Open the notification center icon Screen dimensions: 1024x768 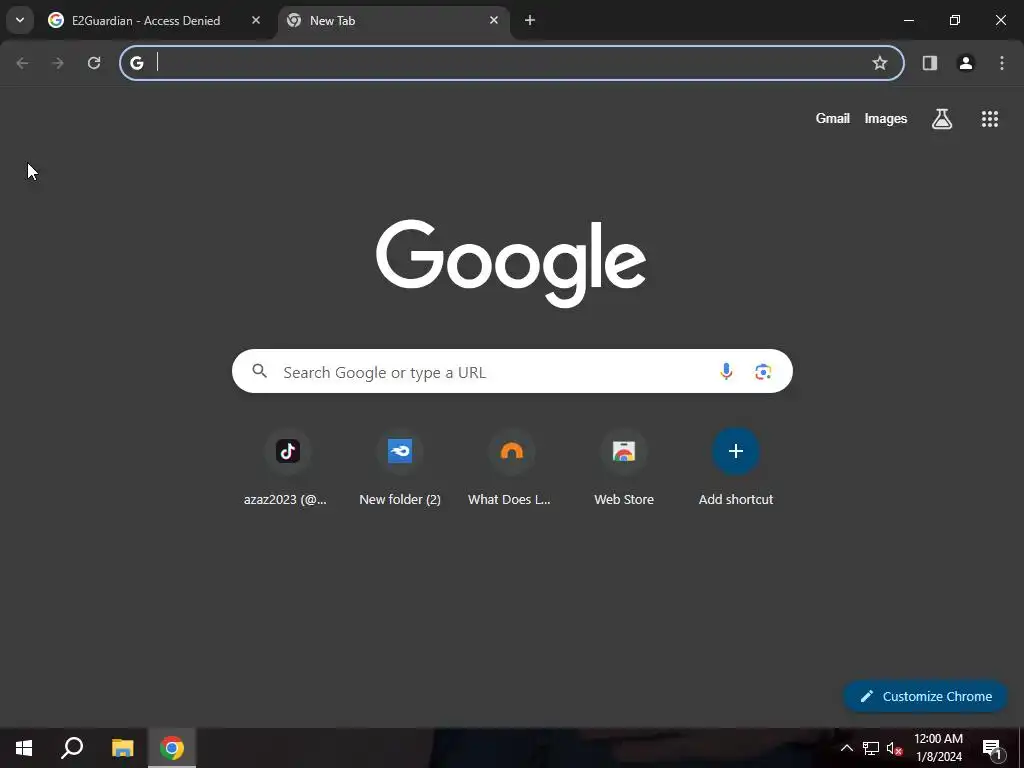(x=992, y=748)
